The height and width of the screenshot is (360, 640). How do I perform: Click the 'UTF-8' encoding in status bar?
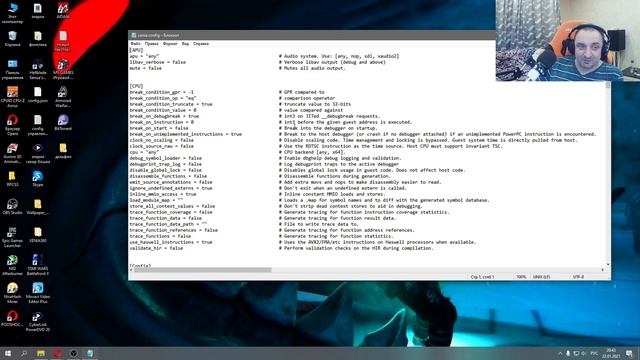[578, 277]
